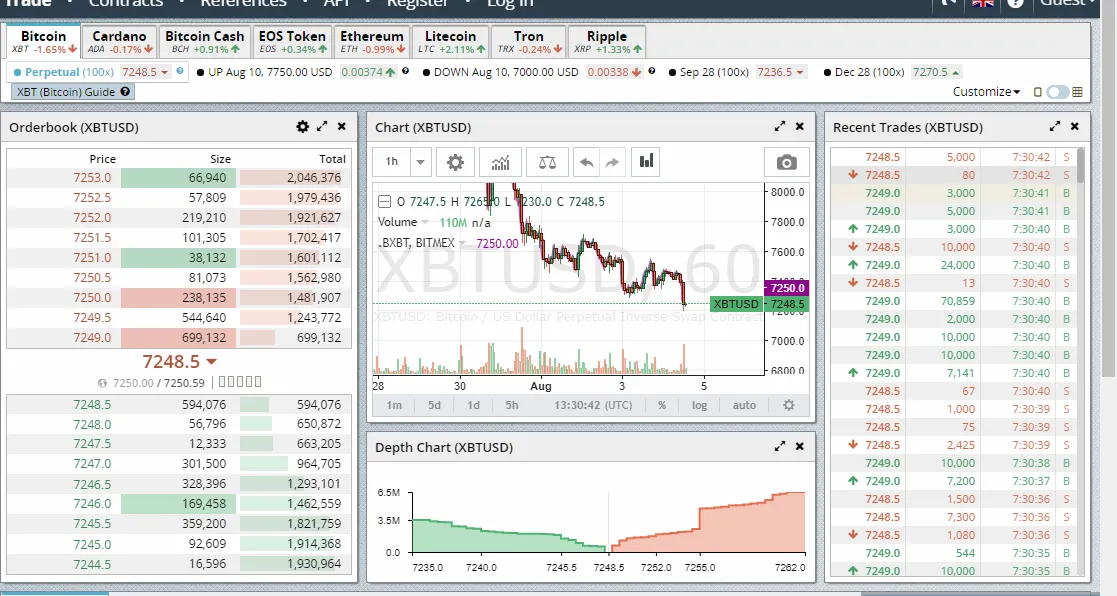Click the 13:30:42 (UTC) timezone label

click(593, 405)
